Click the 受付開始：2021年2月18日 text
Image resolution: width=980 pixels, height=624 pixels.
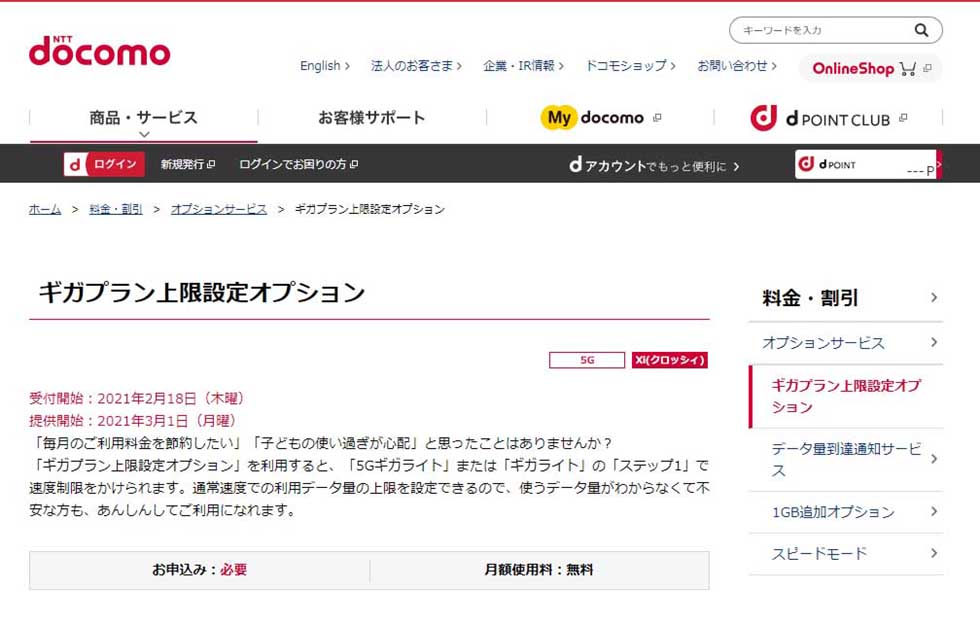[x=137, y=398]
